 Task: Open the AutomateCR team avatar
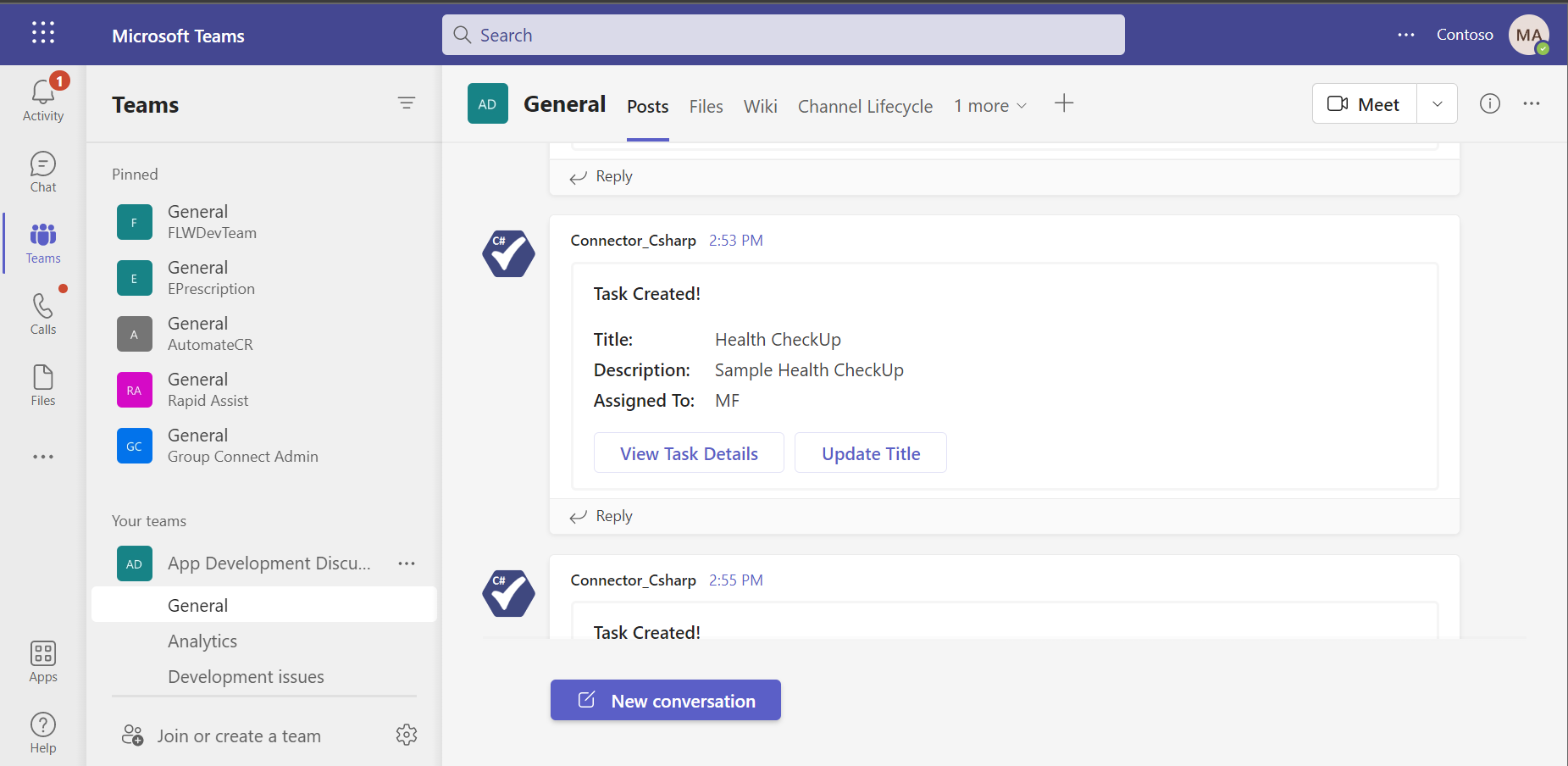click(135, 334)
